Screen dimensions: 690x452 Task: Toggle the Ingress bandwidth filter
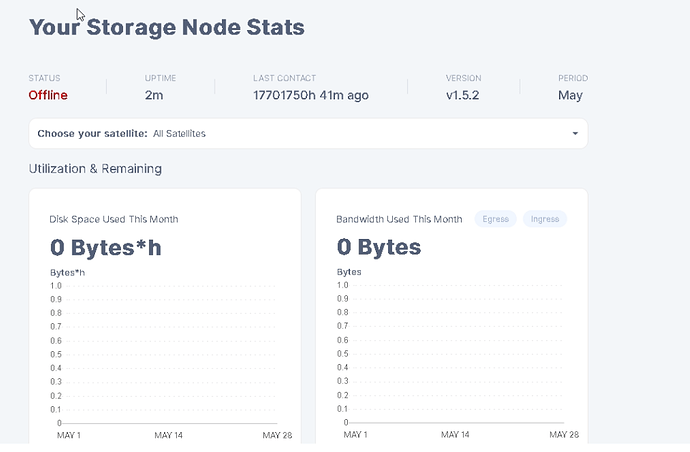tap(545, 219)
